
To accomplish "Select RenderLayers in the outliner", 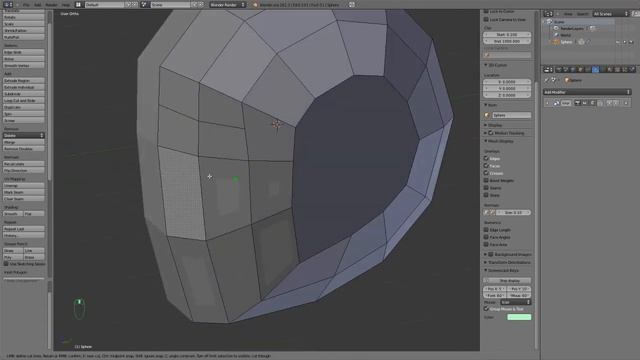I will [x=572, y=29].
